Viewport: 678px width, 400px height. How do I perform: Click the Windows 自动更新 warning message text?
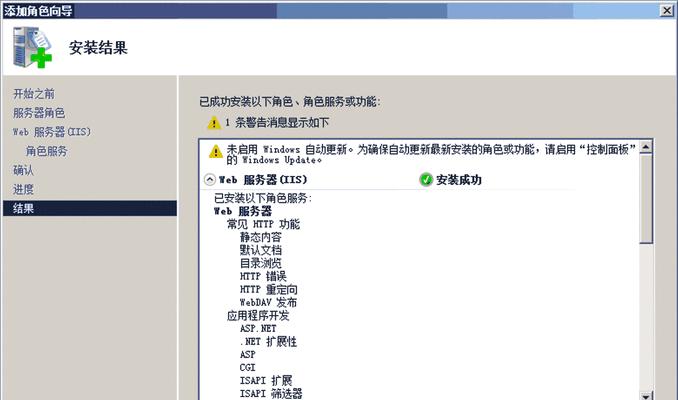coord(431,154)
